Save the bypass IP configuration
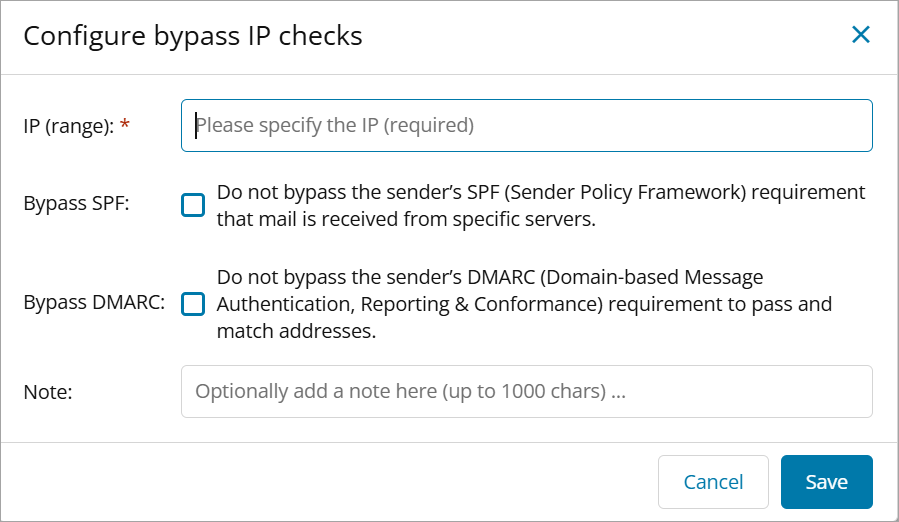899x522 pixels. click(826, 482)
